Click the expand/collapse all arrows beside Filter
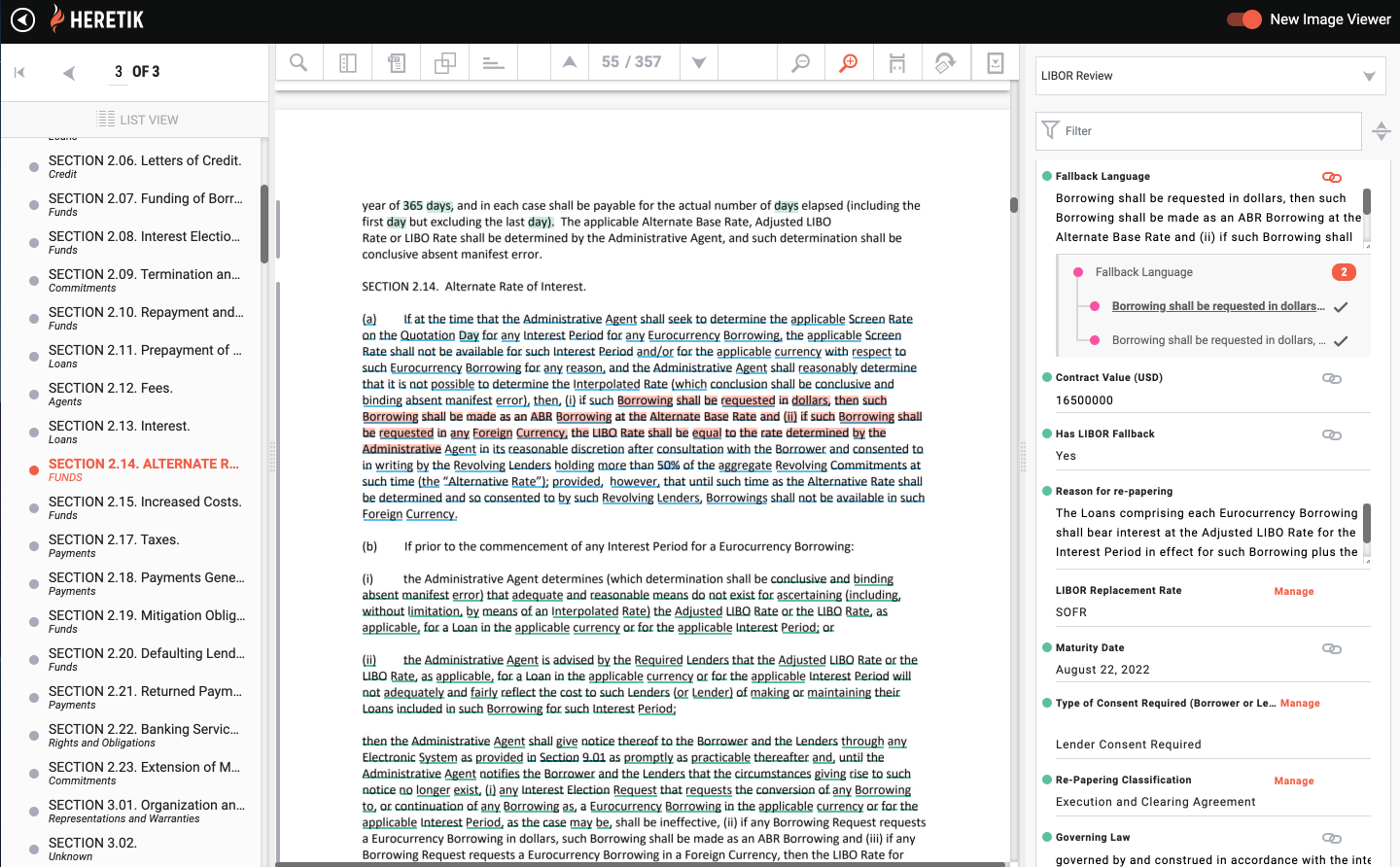The image size is (1400, 867). tap(1381, 131)
